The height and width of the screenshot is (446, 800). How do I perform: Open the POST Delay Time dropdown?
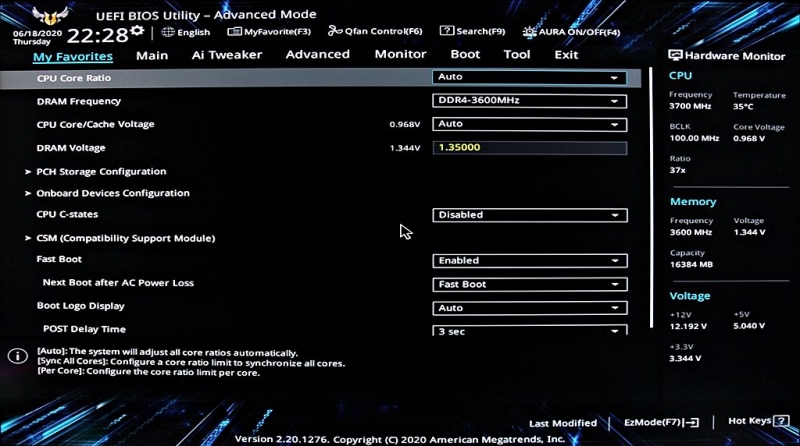tap(530, 330)
